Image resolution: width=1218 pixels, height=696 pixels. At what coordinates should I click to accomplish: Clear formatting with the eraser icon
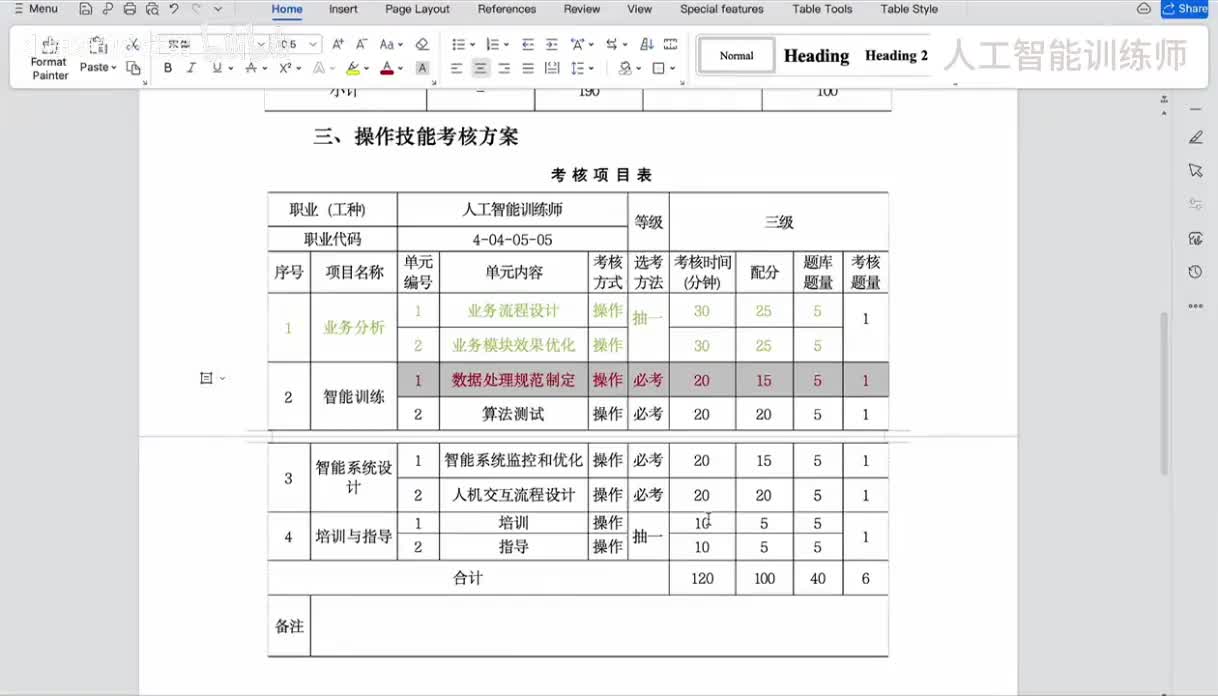pos(422,44)
